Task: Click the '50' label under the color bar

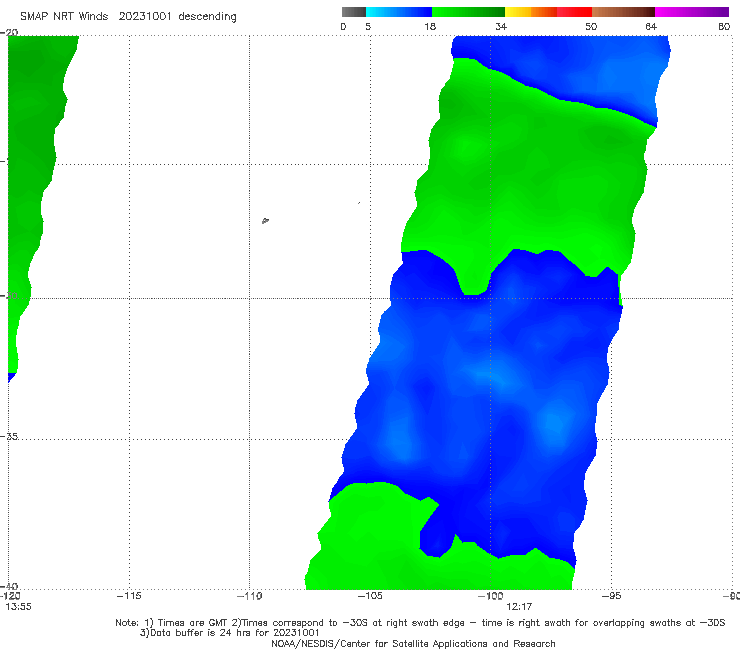Action: click(x=591, y=27)
